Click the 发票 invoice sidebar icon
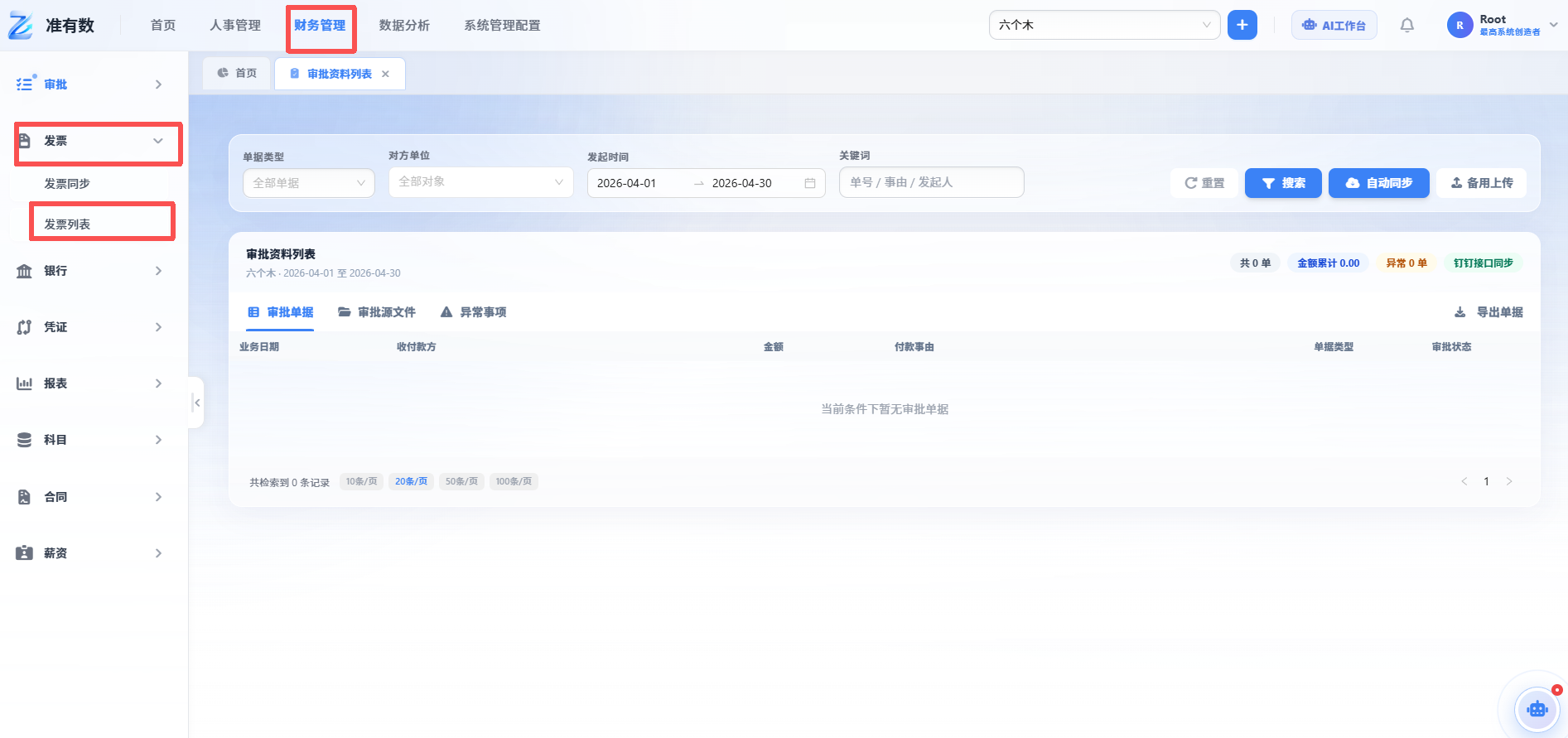The image size is (1568, 738). (25, 141)
